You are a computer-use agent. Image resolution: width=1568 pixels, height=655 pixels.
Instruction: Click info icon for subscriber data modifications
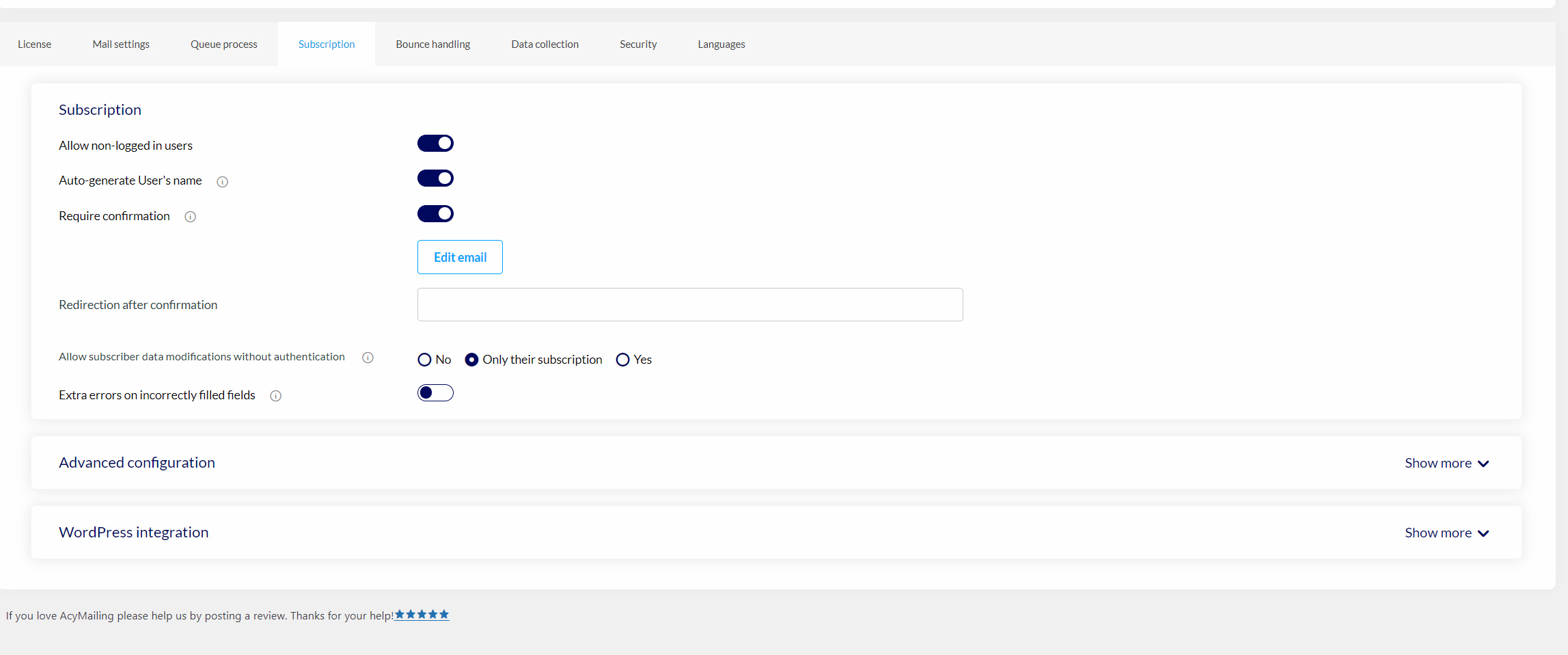(368, 358)
